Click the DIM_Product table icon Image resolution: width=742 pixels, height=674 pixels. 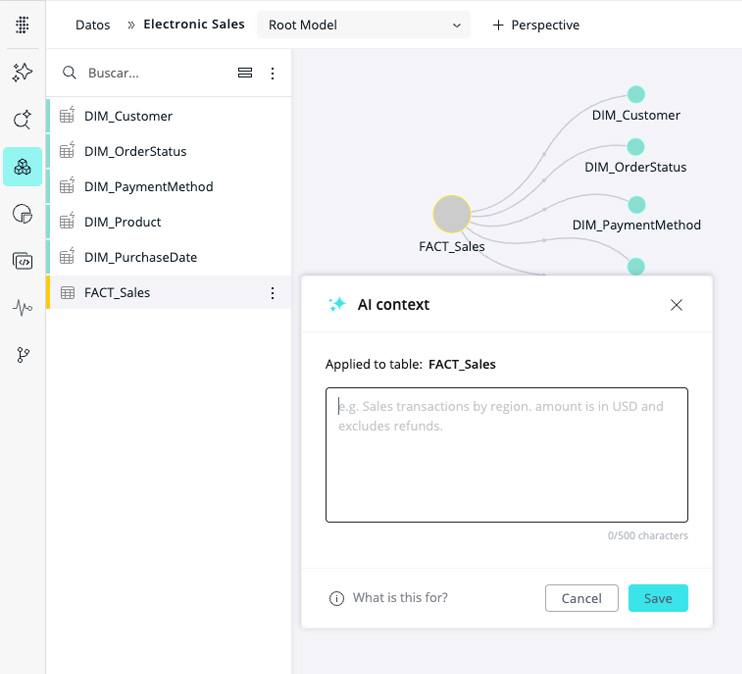(x=67, y=221)
